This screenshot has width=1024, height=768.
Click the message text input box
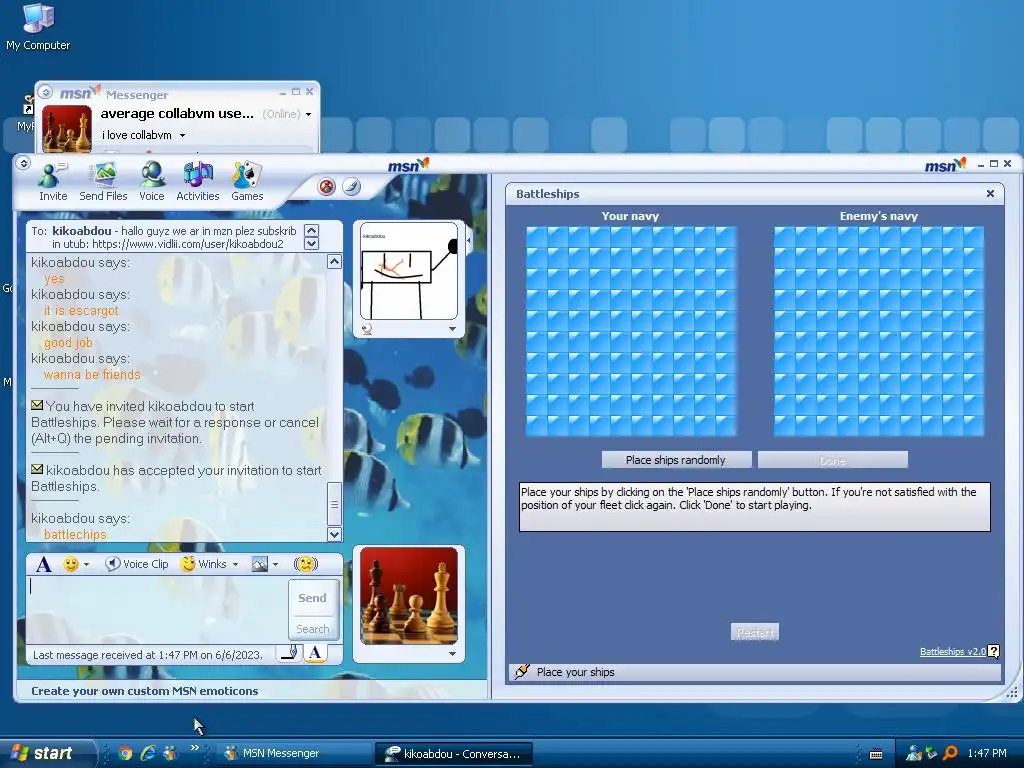(157, 609)
